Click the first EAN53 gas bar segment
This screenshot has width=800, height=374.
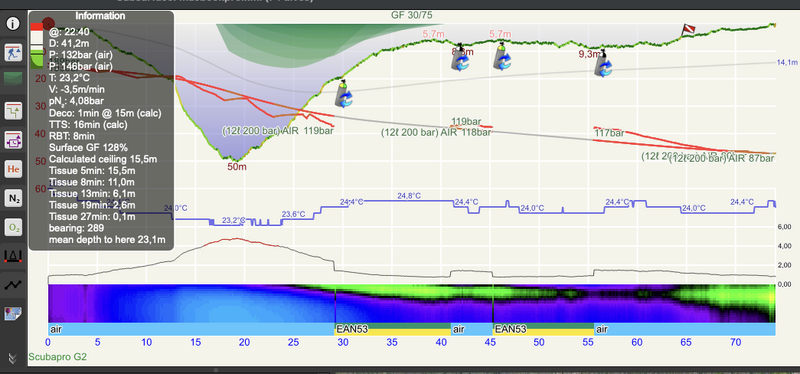392,329
